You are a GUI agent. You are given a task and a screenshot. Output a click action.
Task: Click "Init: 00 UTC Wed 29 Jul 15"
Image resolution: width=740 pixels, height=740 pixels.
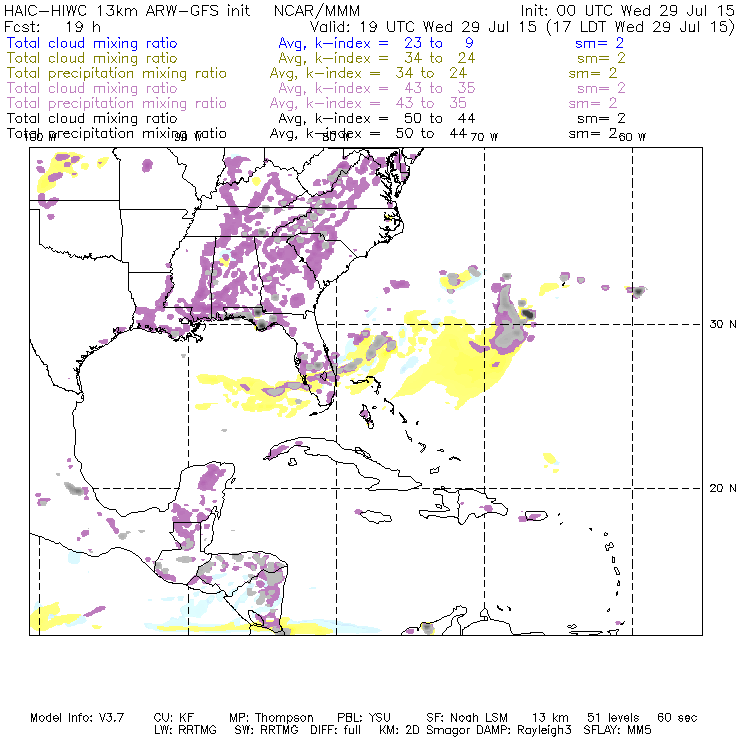click(627, 10)
